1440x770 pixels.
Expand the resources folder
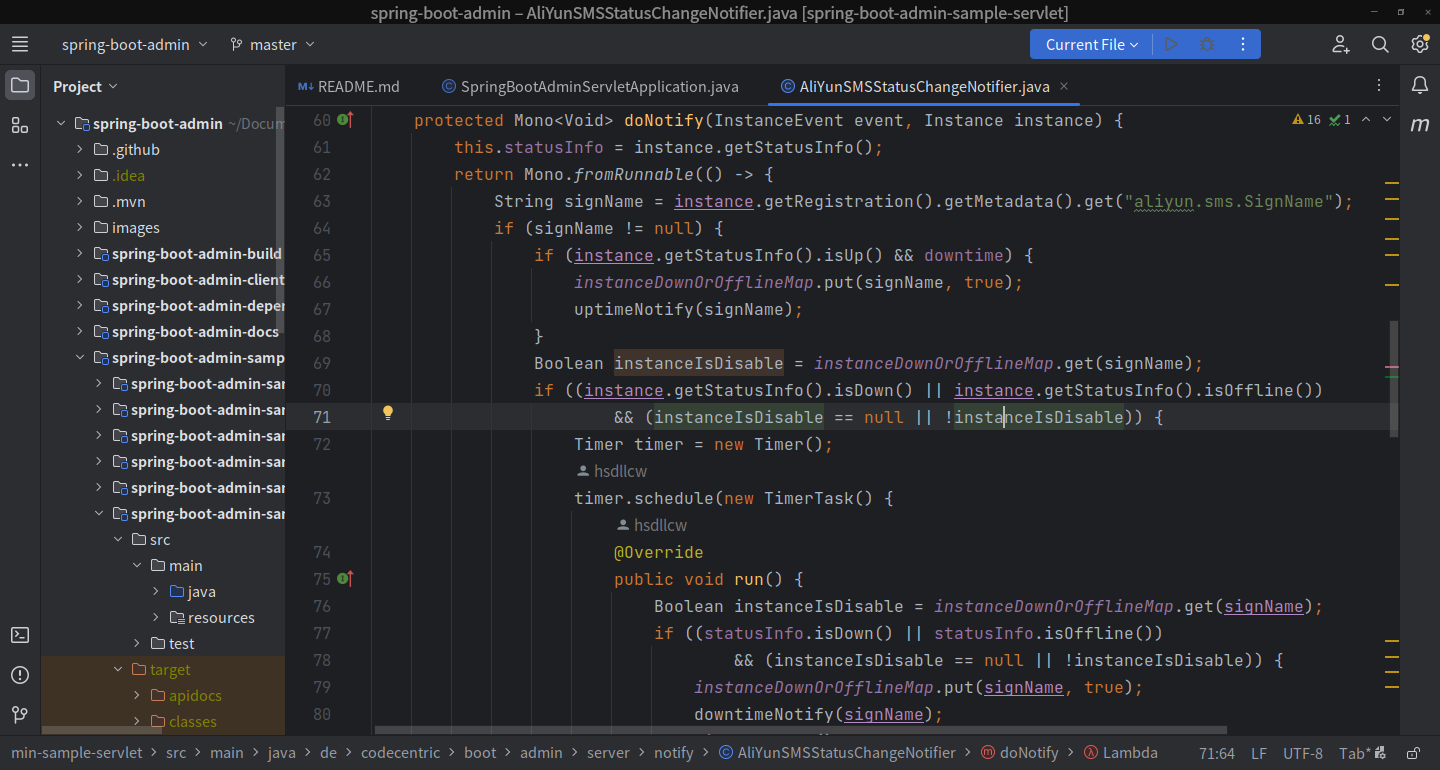(x=156, y=618)
